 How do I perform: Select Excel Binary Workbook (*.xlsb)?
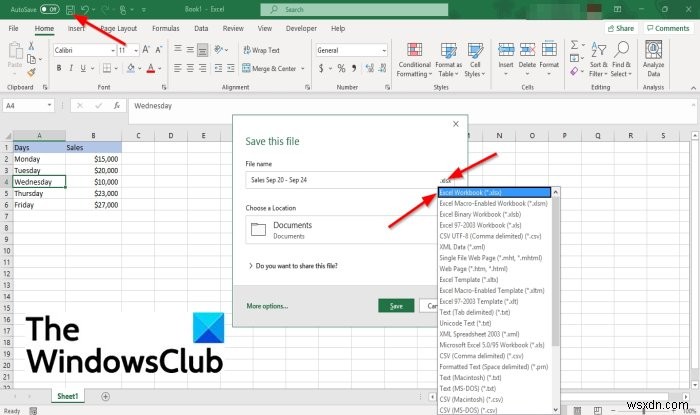click(x=494, y=214)
